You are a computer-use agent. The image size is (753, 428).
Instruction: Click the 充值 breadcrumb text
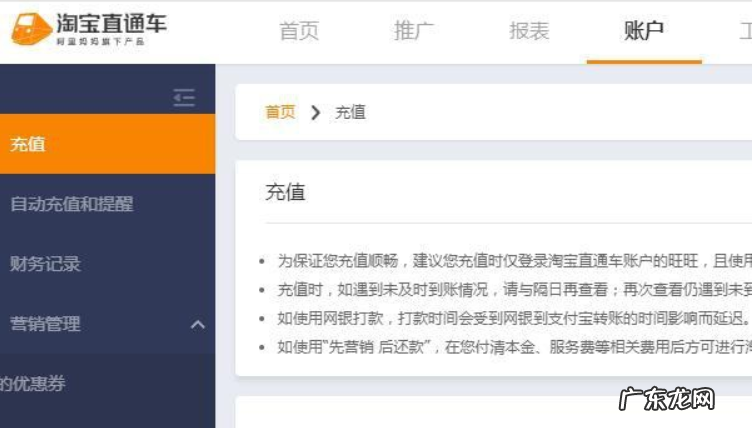pyautogui.click(x=350, y=112)
